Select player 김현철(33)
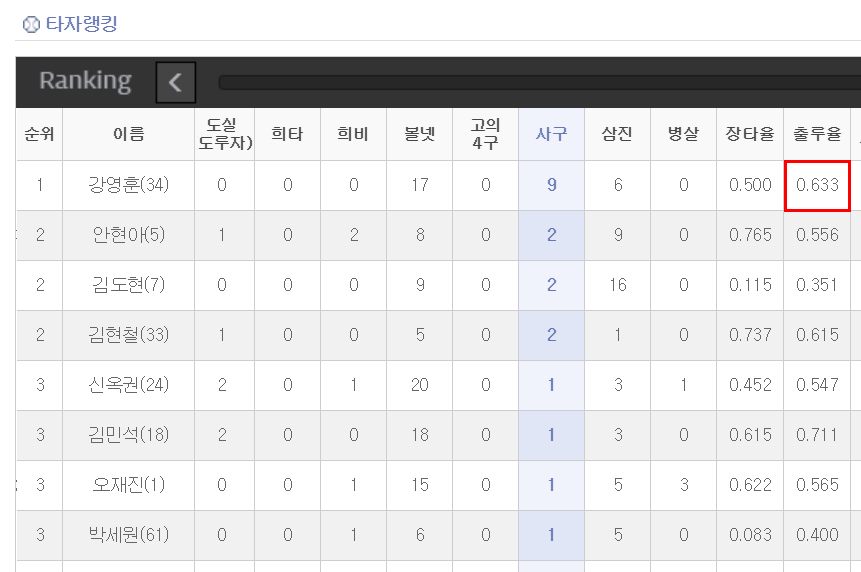 tap(128, 335)
